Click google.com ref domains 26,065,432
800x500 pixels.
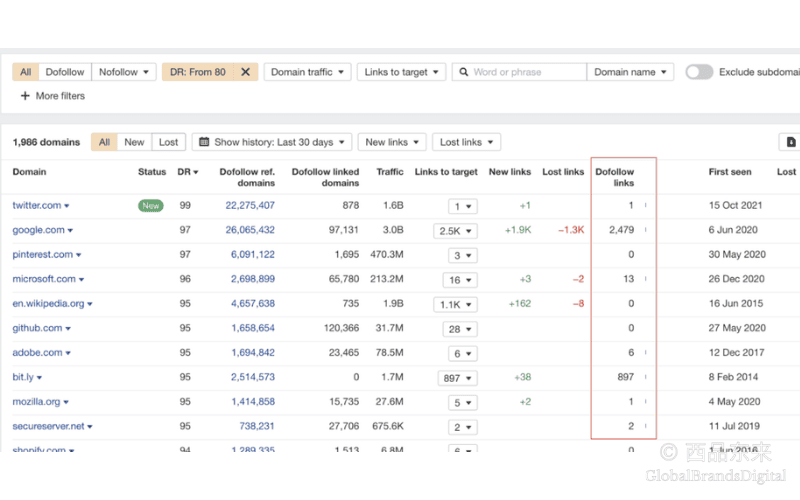(x=250, y=230)
